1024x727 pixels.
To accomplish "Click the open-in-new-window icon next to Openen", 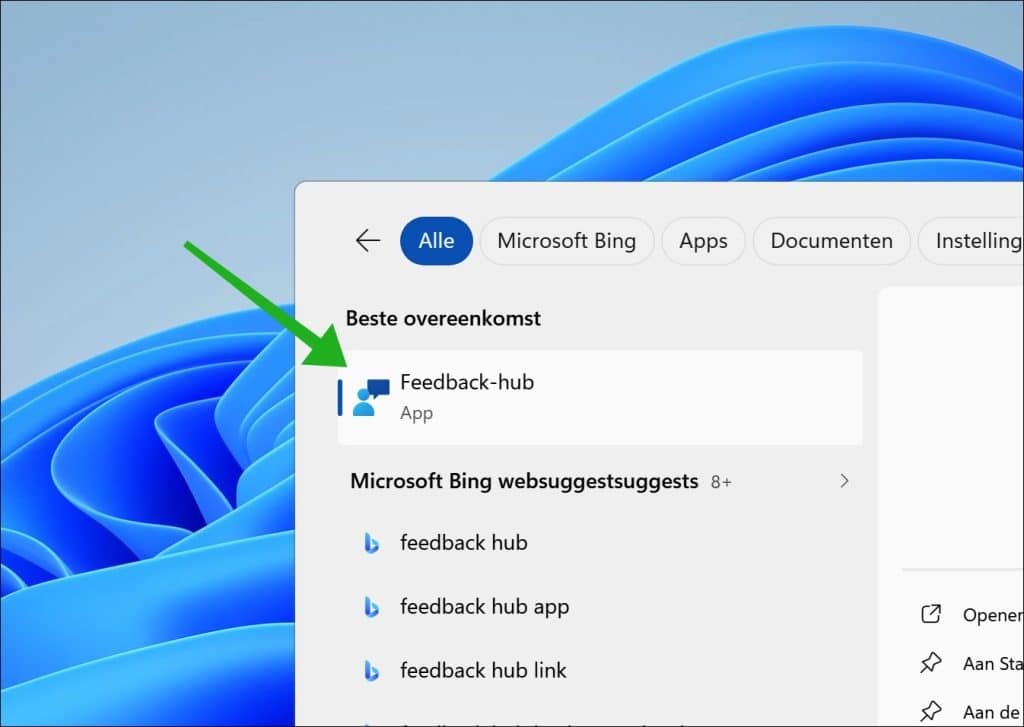I will click(x=931, y=615).
